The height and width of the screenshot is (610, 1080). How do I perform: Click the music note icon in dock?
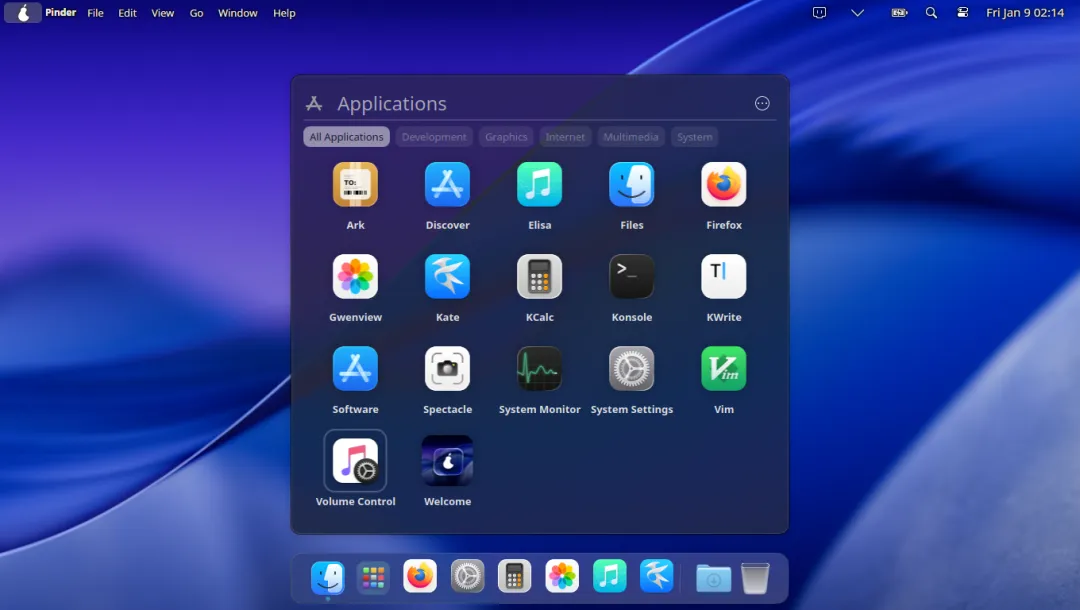(610, 576)
